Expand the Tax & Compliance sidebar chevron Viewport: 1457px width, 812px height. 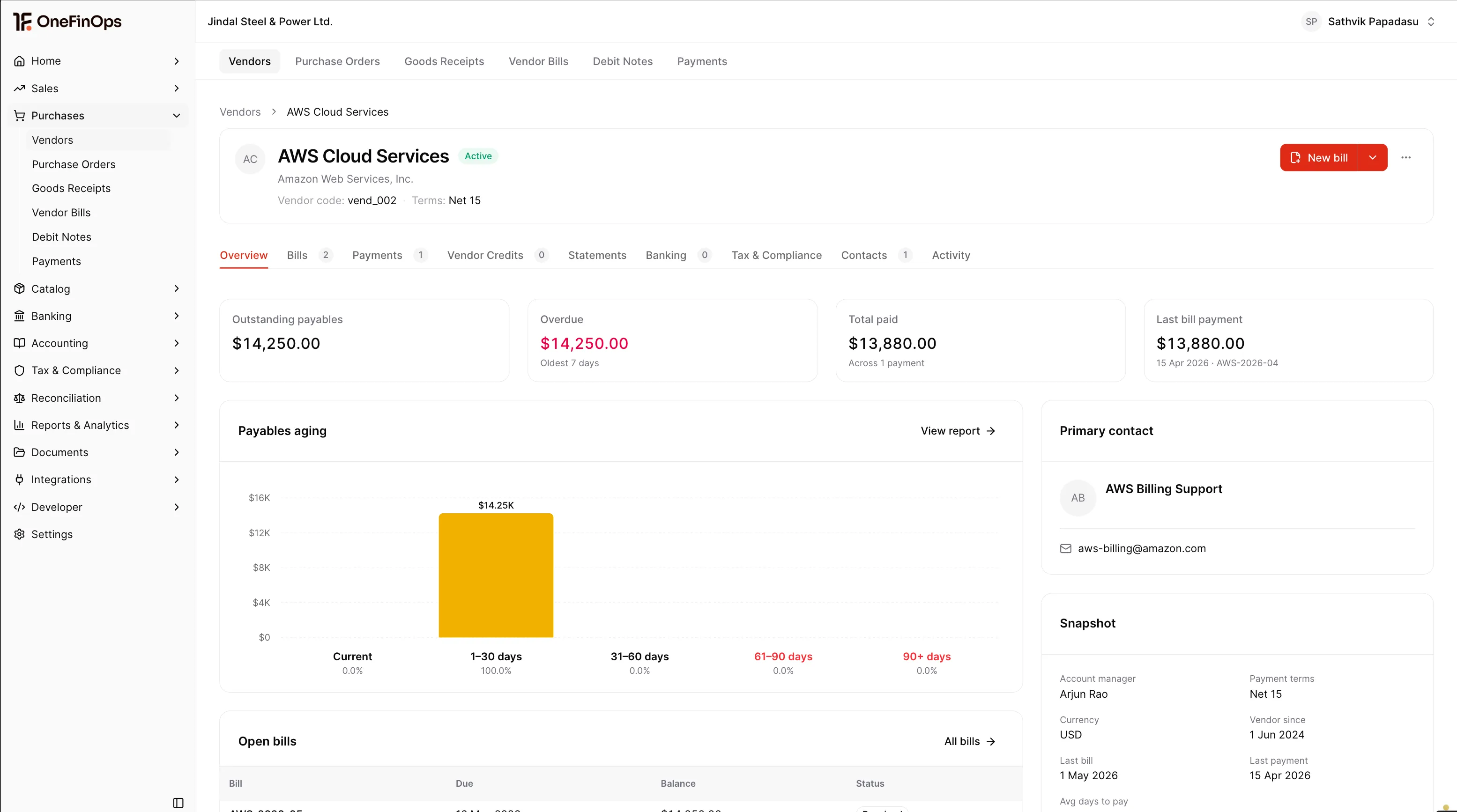[x=177, y=370]
